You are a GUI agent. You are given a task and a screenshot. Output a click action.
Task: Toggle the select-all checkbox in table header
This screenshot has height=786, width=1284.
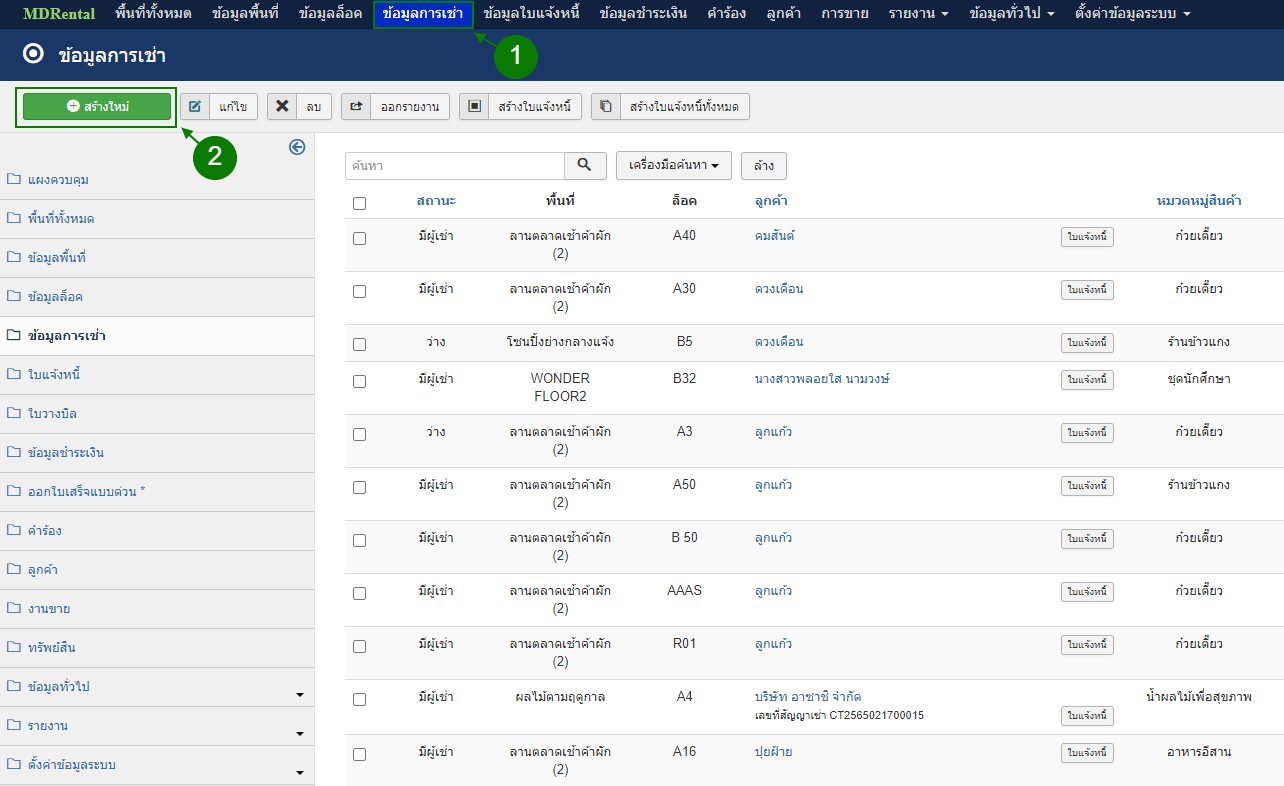(x=360, y=203)
